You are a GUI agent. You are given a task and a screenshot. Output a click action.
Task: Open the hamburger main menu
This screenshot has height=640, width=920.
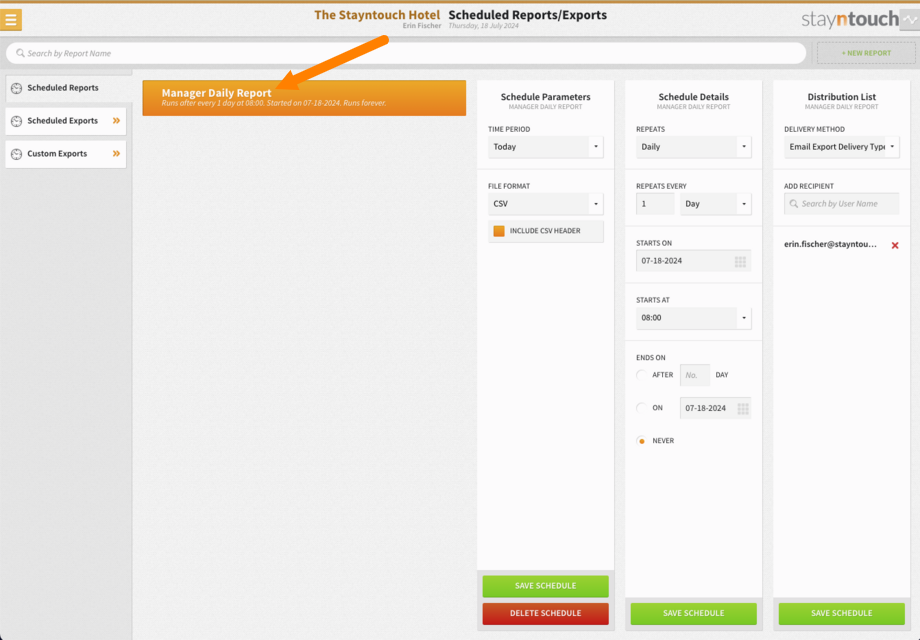click(x=11, y=19)
